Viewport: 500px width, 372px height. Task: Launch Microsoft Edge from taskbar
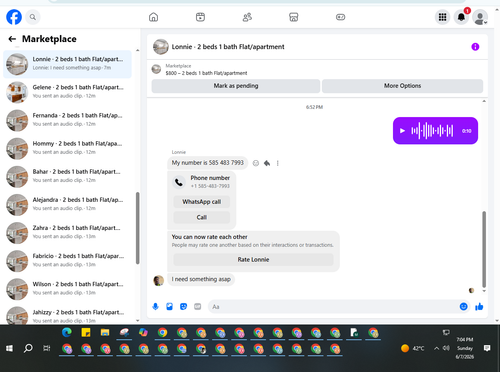tap(67, 333)
